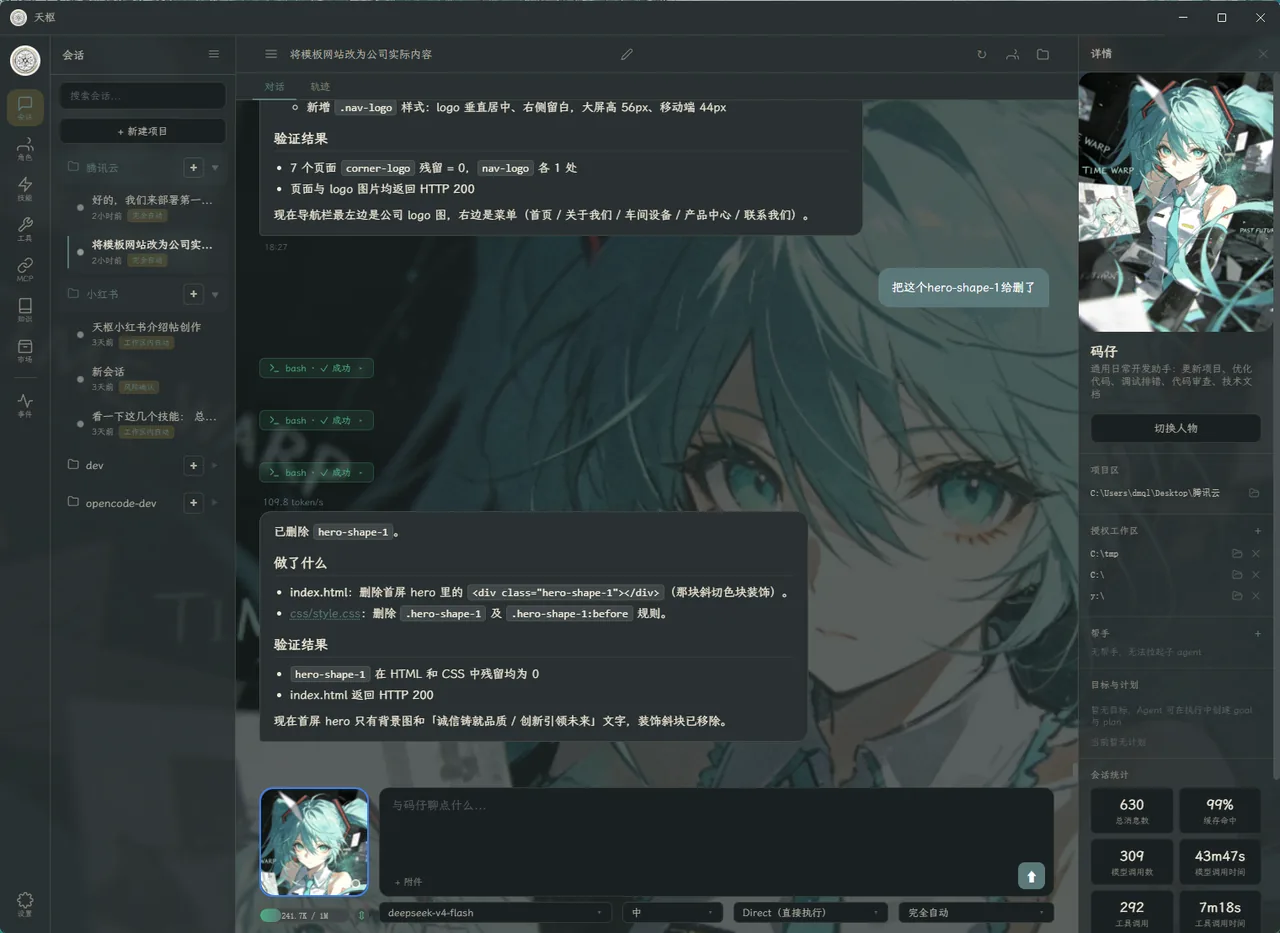Open the 事件 events section
Screen dimensions: 1280x933
(25, 405)
